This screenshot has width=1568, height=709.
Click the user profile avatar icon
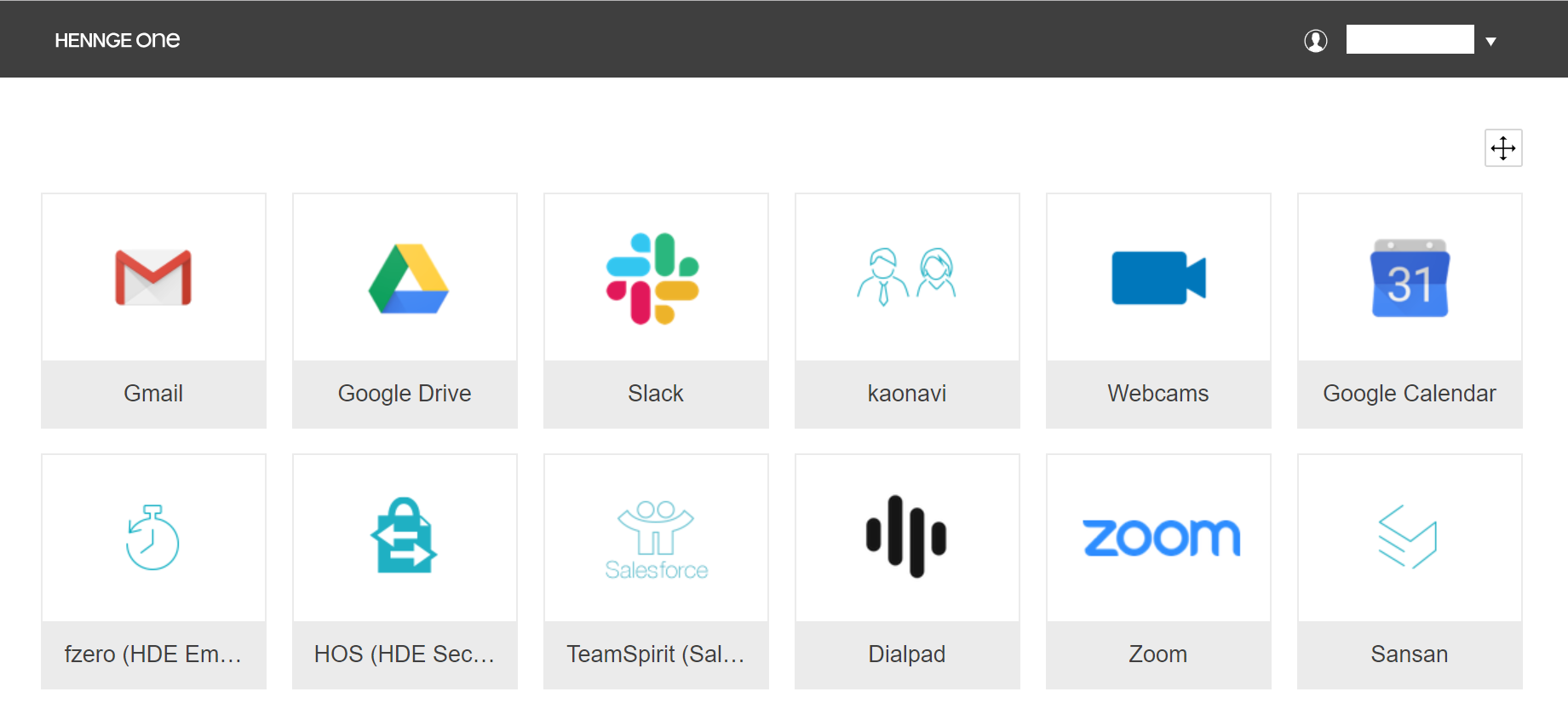(1316, 40)
